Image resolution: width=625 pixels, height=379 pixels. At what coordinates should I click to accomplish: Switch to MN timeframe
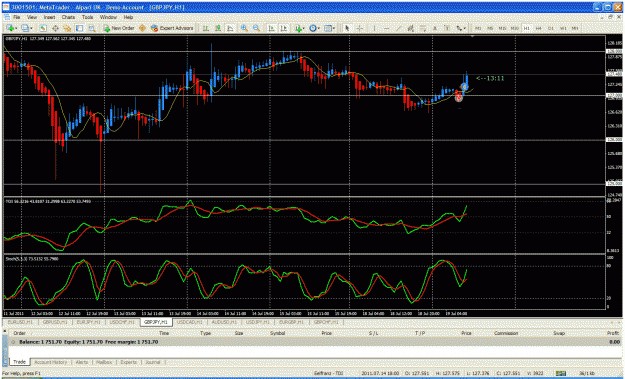575,28
